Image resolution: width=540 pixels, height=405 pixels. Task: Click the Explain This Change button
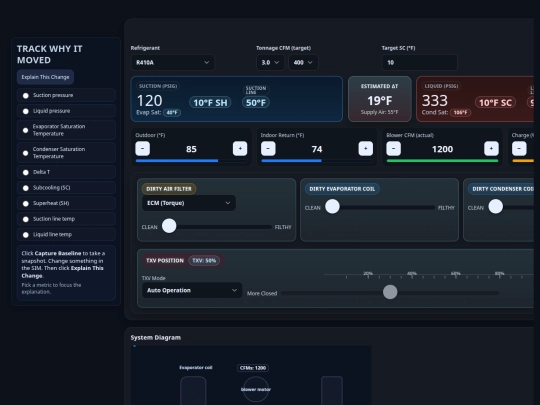45,77
